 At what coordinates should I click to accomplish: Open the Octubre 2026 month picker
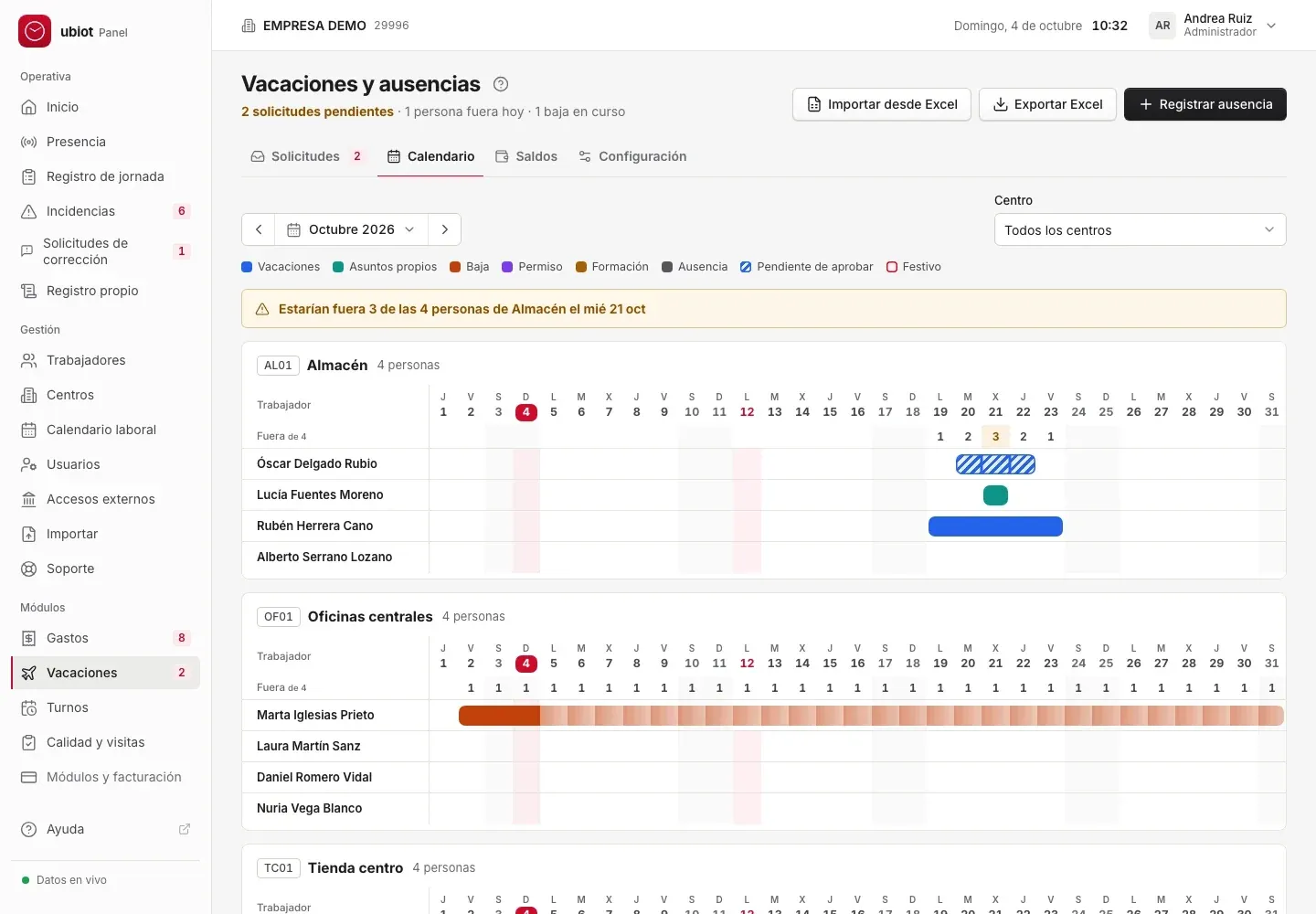tap(351, 229)
